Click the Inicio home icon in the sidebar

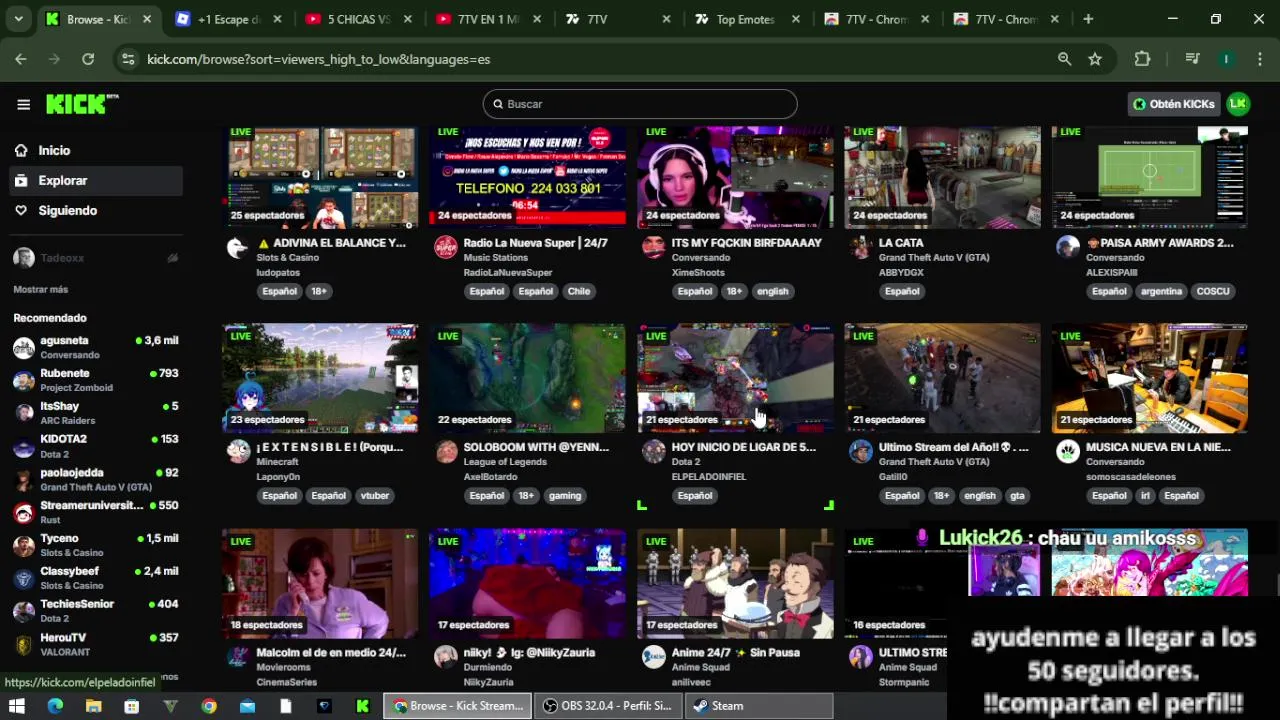pos(21,150)
